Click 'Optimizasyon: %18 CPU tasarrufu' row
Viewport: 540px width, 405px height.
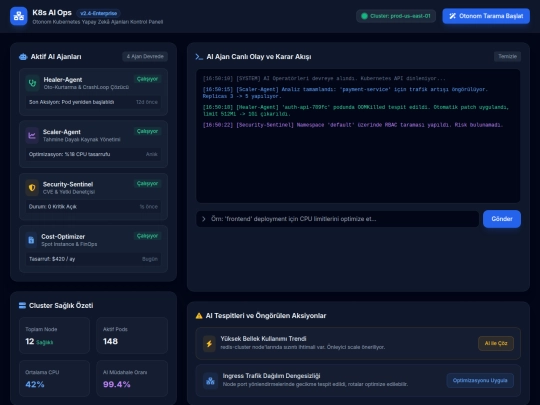(x=93, y=155)
